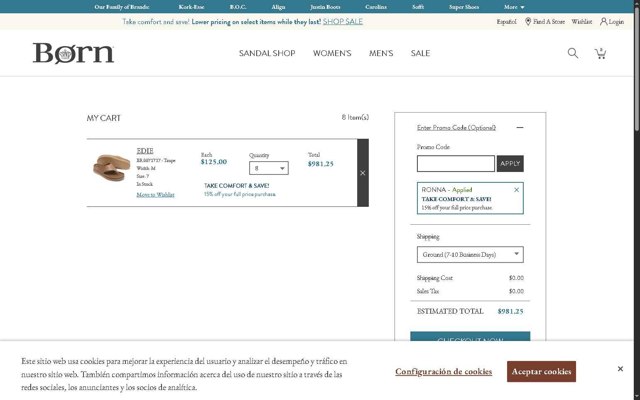Open the MEN'S menu
Image resolution: width=640 pixels, height=400 pixels.
click(x=381, y=53)
